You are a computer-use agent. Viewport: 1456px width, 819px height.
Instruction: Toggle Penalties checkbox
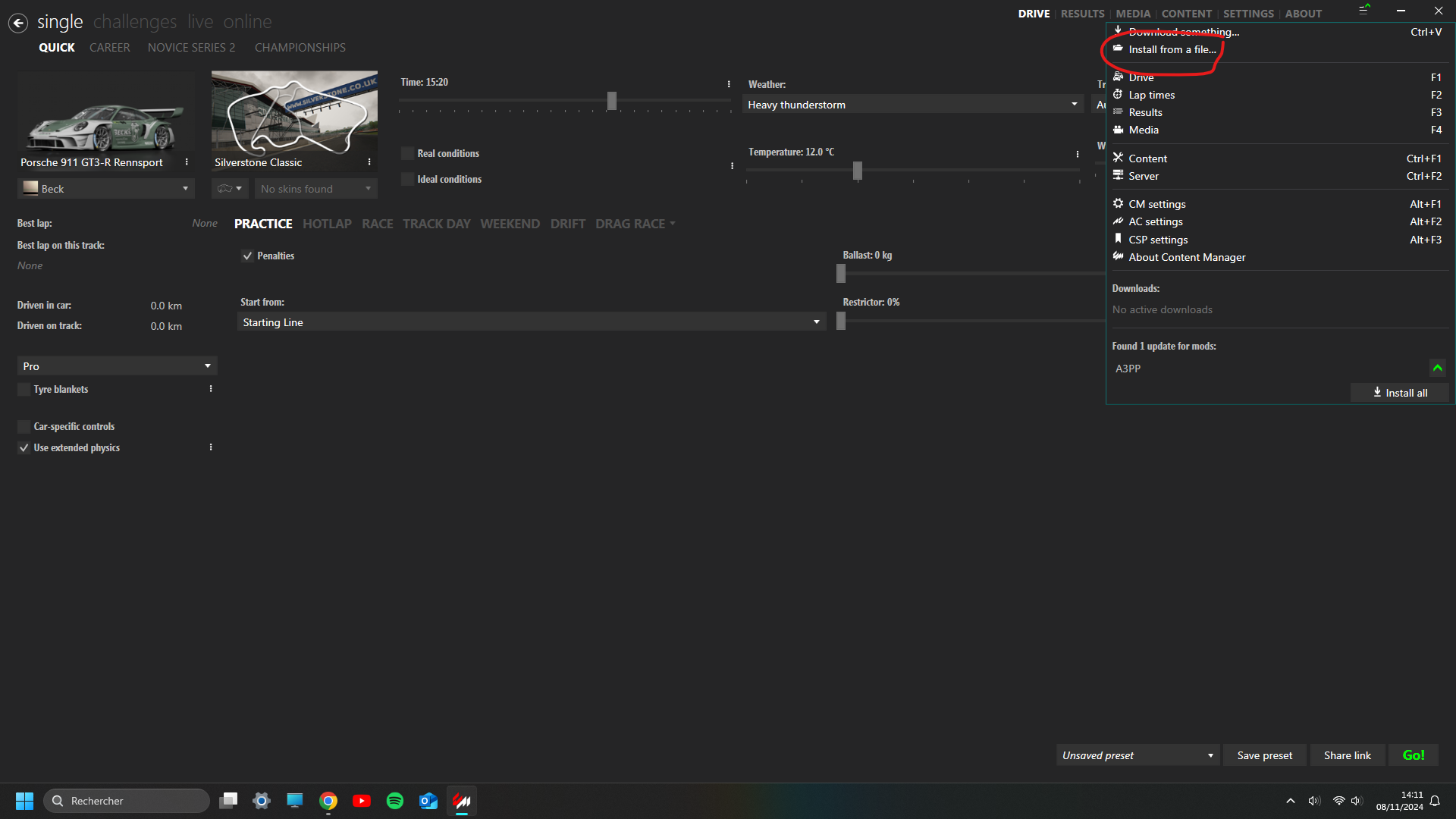(x=247, y=256)
